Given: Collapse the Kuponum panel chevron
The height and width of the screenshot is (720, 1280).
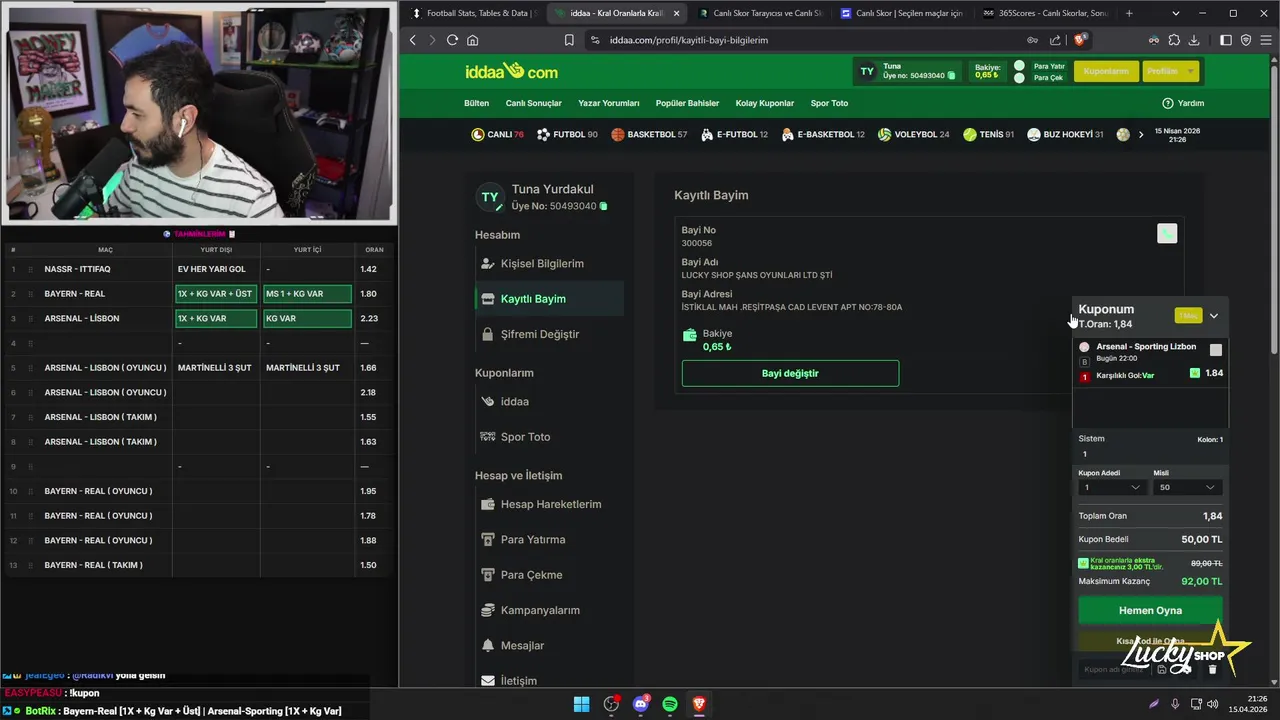Looking at the screenshot, I should (1214, 316).
